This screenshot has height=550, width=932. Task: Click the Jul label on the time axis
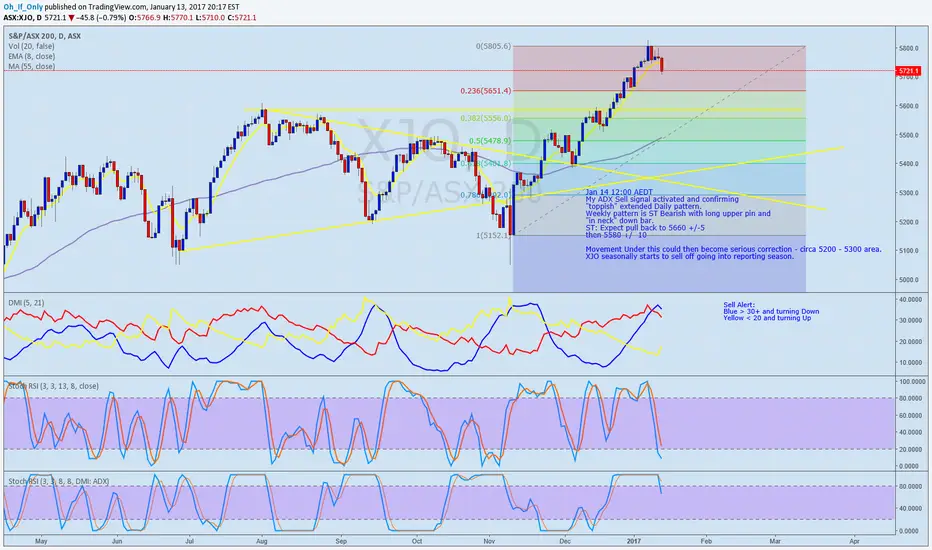pos(190,542)
